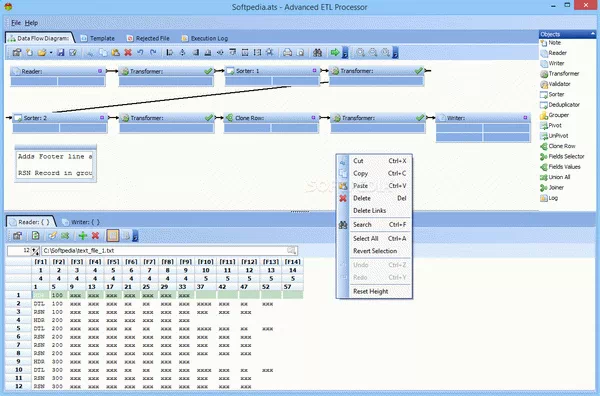Select the Reader block in the diagram

click(58, 76)
